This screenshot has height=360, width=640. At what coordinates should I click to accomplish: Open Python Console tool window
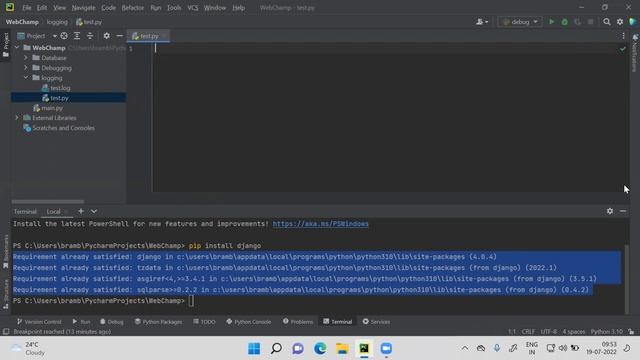249,322
